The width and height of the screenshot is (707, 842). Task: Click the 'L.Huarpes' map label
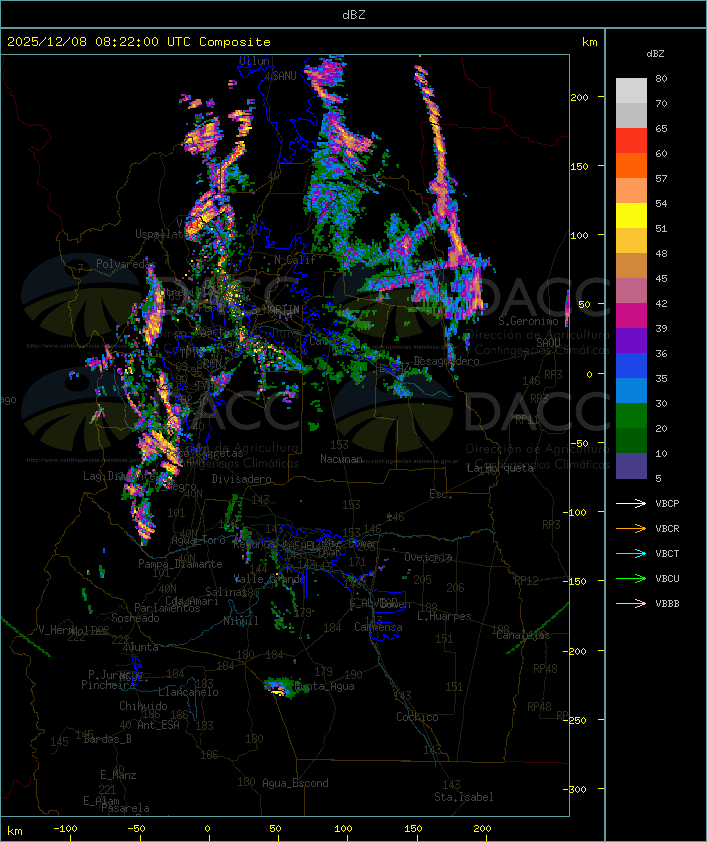(x=444, y=616)
